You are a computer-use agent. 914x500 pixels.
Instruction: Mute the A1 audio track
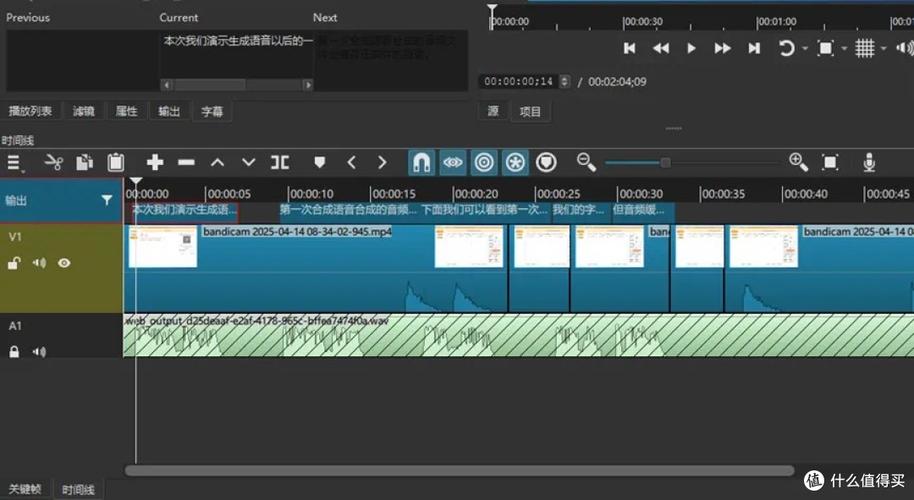click(x=39, y=352)
